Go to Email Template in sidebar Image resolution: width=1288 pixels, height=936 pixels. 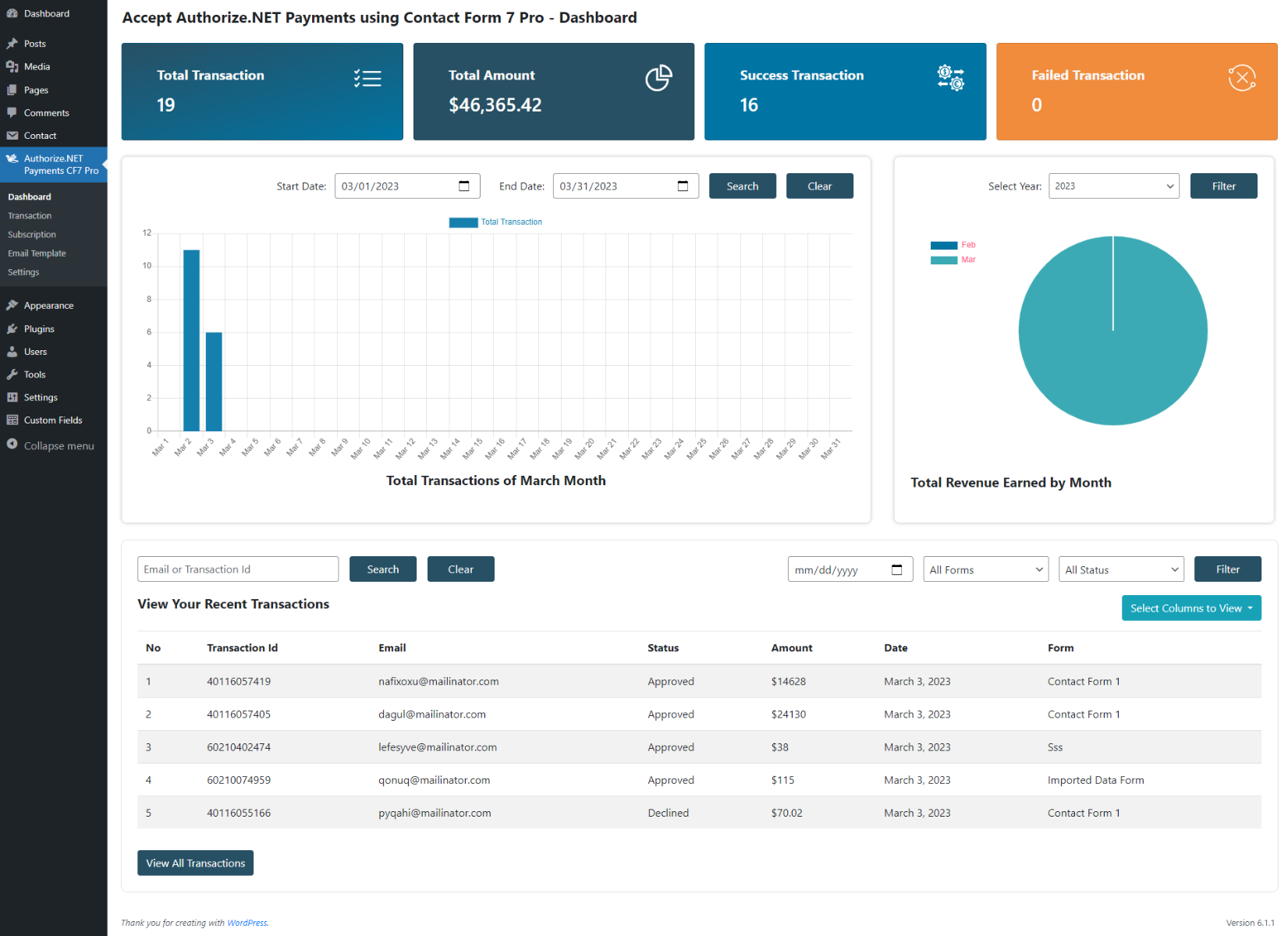pyautogui.click(x=37, y=253)
